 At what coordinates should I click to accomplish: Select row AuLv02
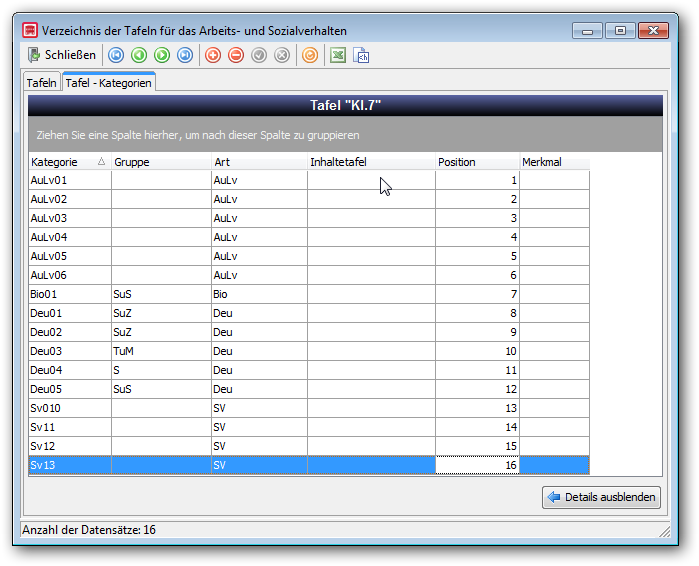(309, 199)
